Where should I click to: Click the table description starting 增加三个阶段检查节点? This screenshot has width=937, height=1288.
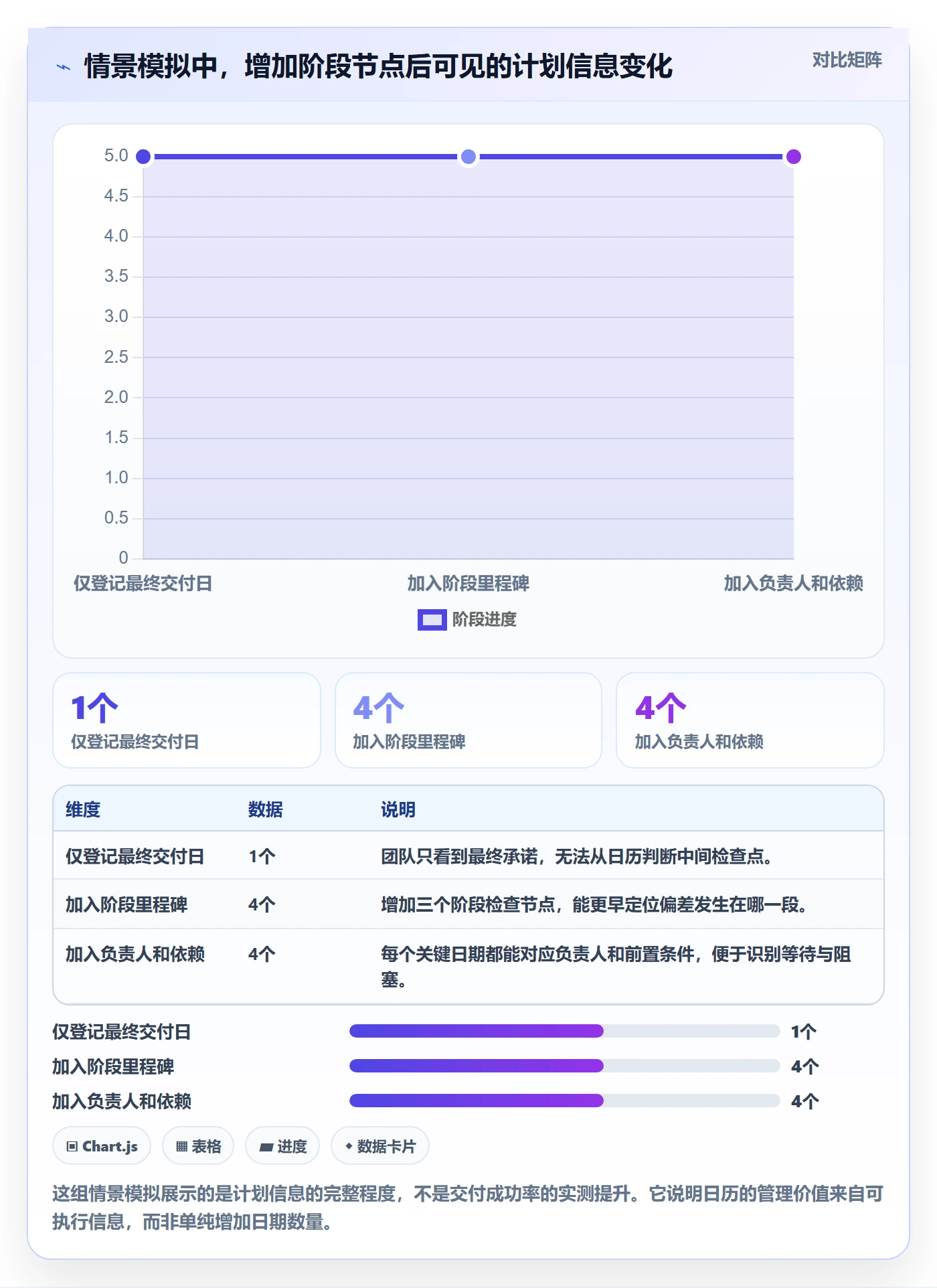click(x=595, y=904)
